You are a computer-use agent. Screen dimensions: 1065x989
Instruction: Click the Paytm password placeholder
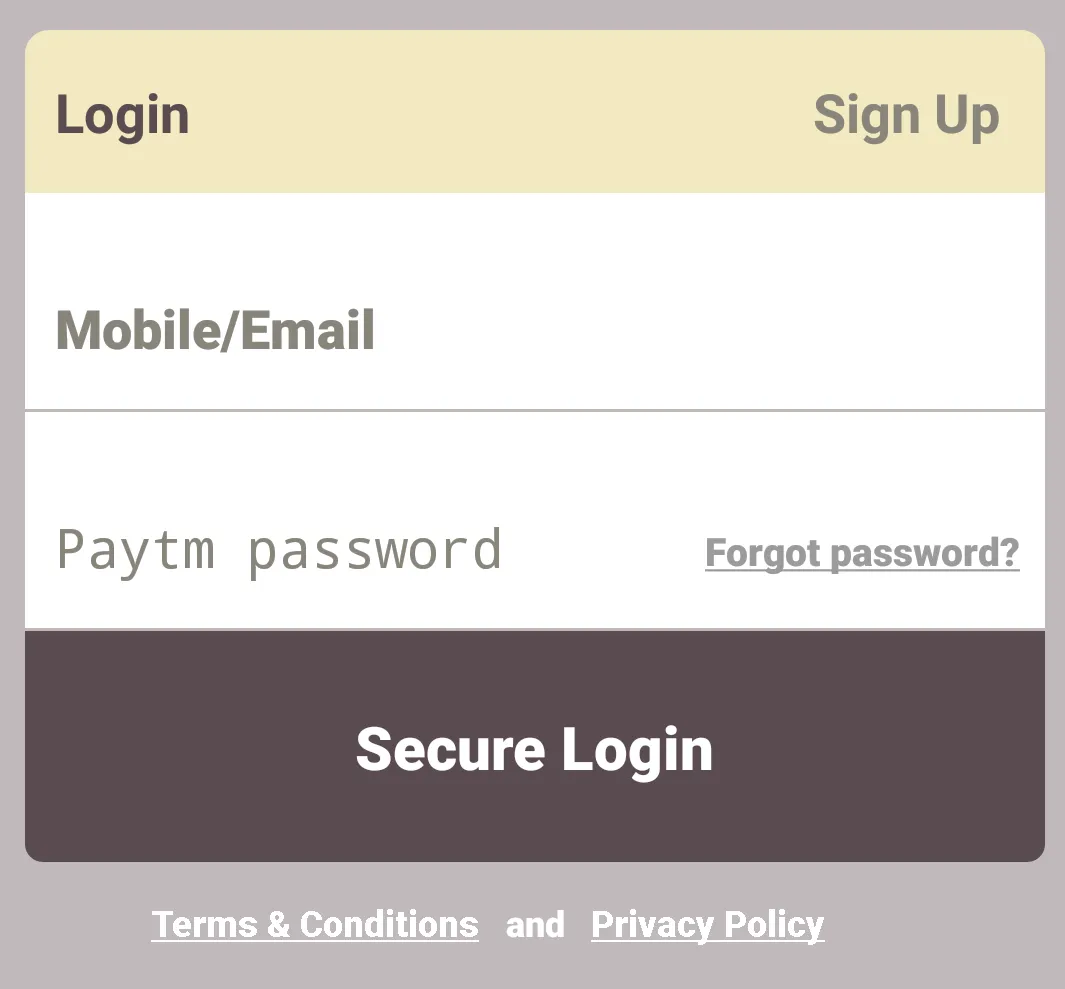(280, 548)
